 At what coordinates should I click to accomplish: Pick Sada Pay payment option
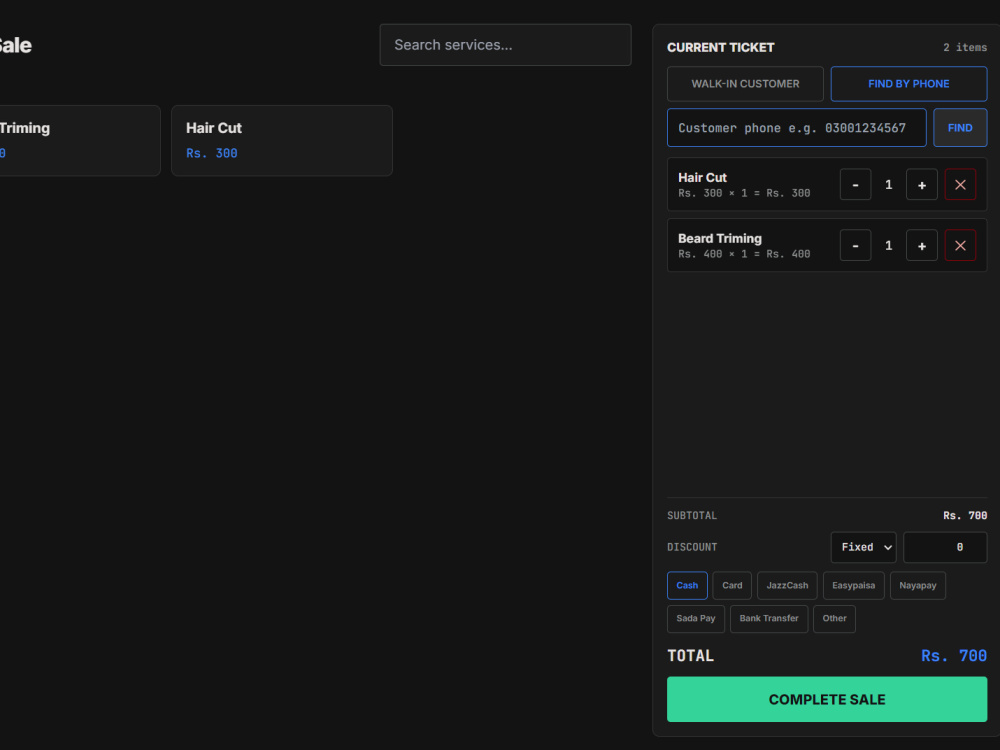tap(696, 619)
